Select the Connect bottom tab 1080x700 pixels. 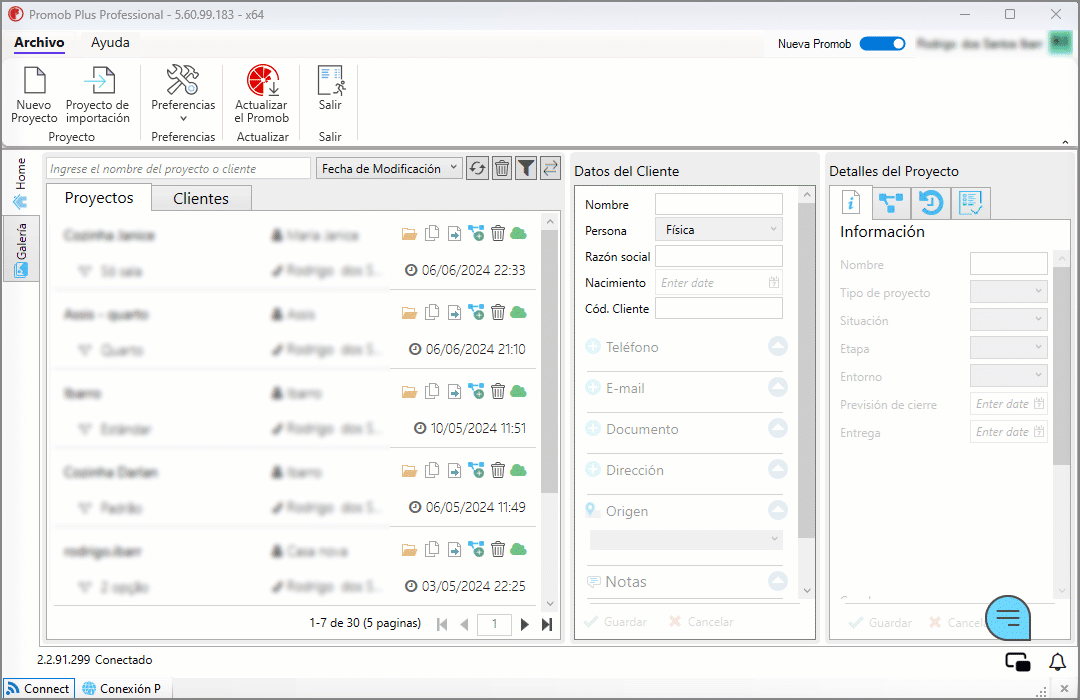tap(39, 688)
